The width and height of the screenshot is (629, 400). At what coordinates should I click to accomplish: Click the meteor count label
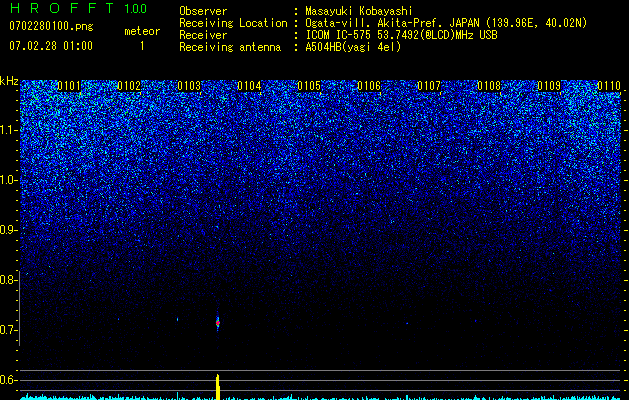(142, 31)
